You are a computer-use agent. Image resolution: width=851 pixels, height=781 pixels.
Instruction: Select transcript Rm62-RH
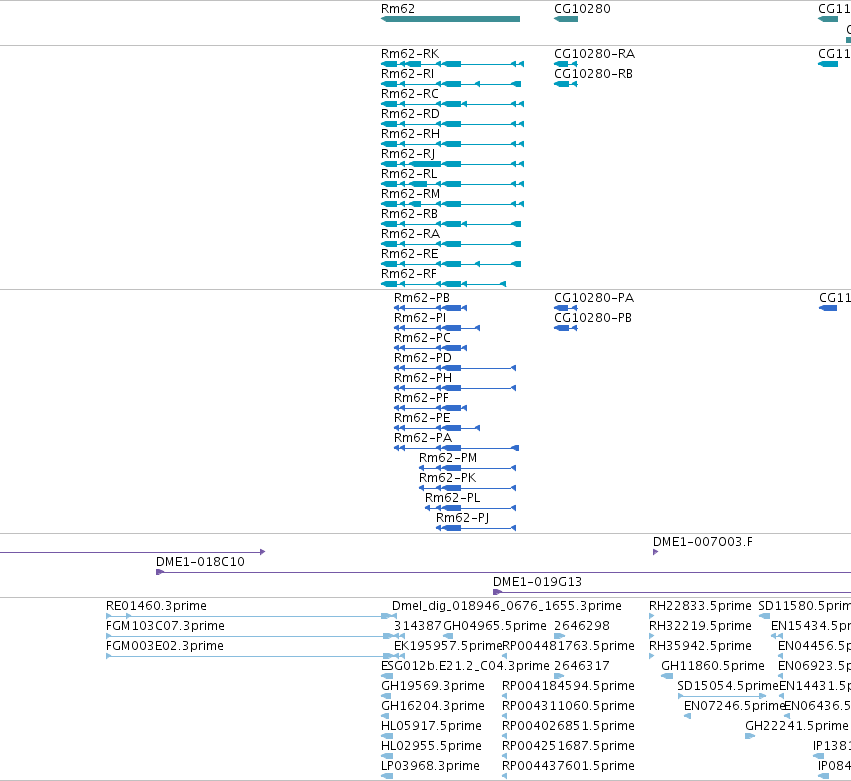(x=453, y=144)
